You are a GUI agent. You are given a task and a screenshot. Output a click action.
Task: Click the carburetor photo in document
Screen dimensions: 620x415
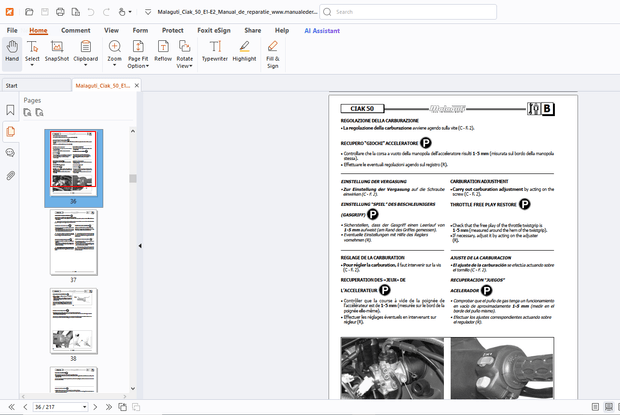[x=392, y=368]
